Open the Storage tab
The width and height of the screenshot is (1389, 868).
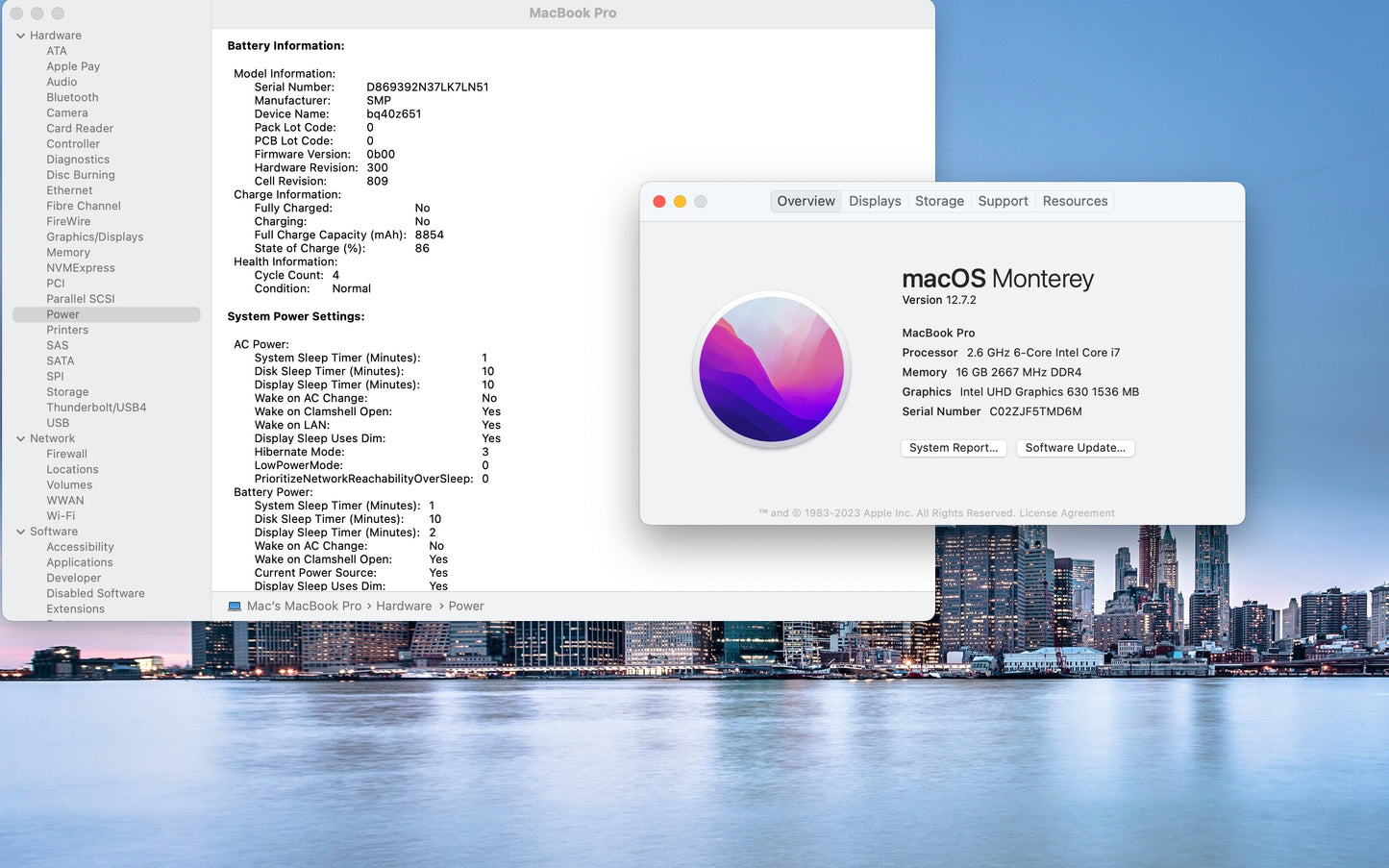pos(939,201)
